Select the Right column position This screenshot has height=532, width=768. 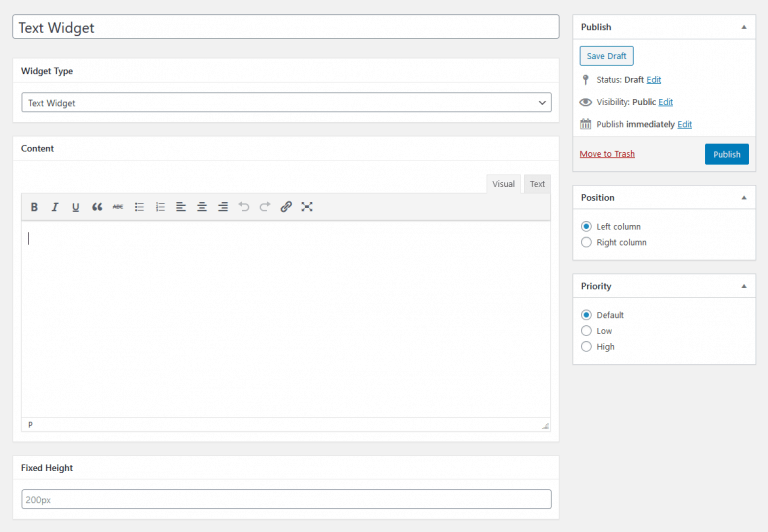[586, 242]
